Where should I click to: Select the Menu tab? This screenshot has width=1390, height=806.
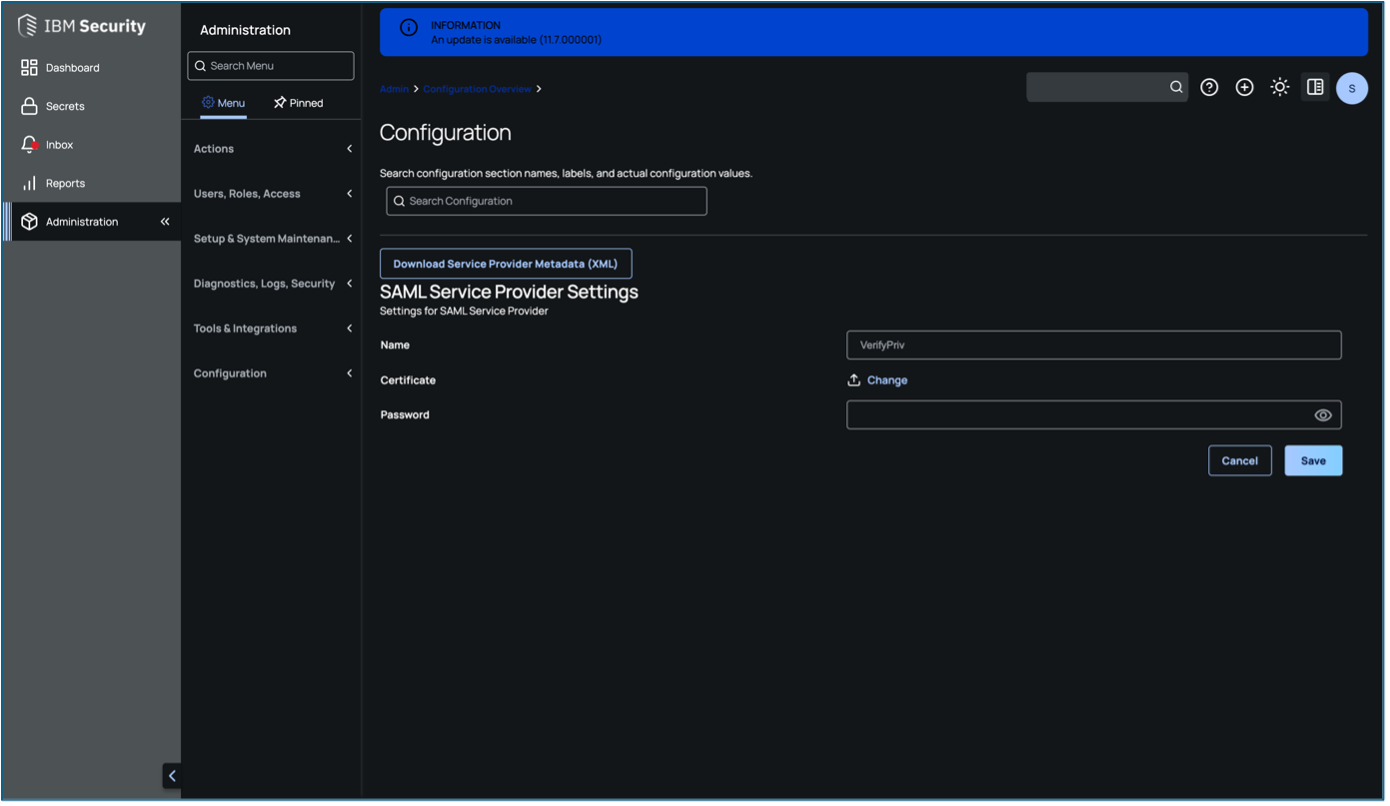pos(223,102)
